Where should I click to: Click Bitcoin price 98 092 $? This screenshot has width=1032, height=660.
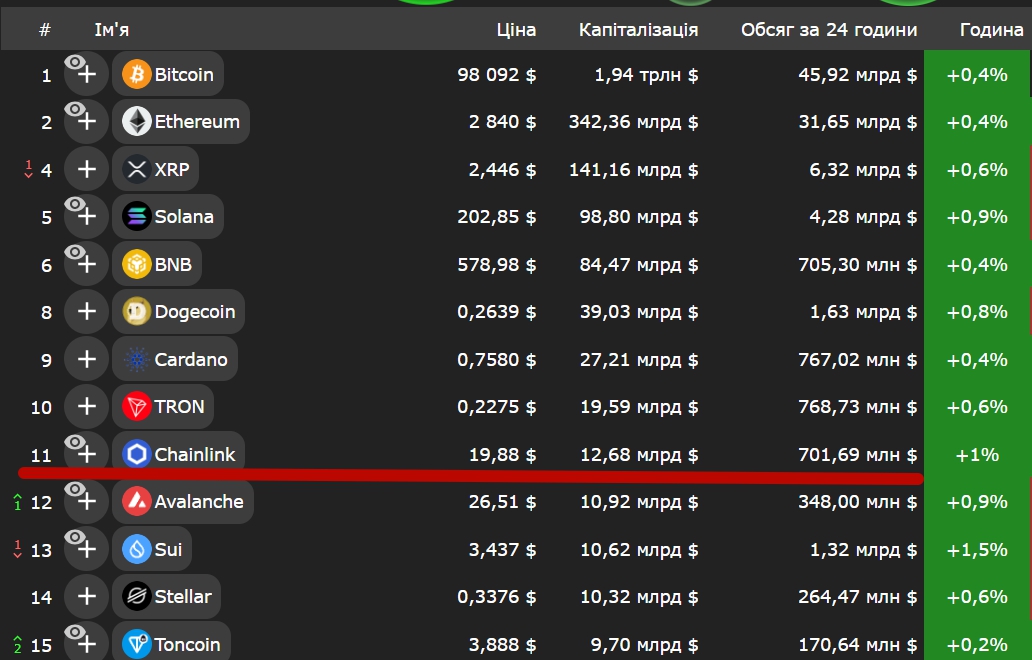point(497,74)
